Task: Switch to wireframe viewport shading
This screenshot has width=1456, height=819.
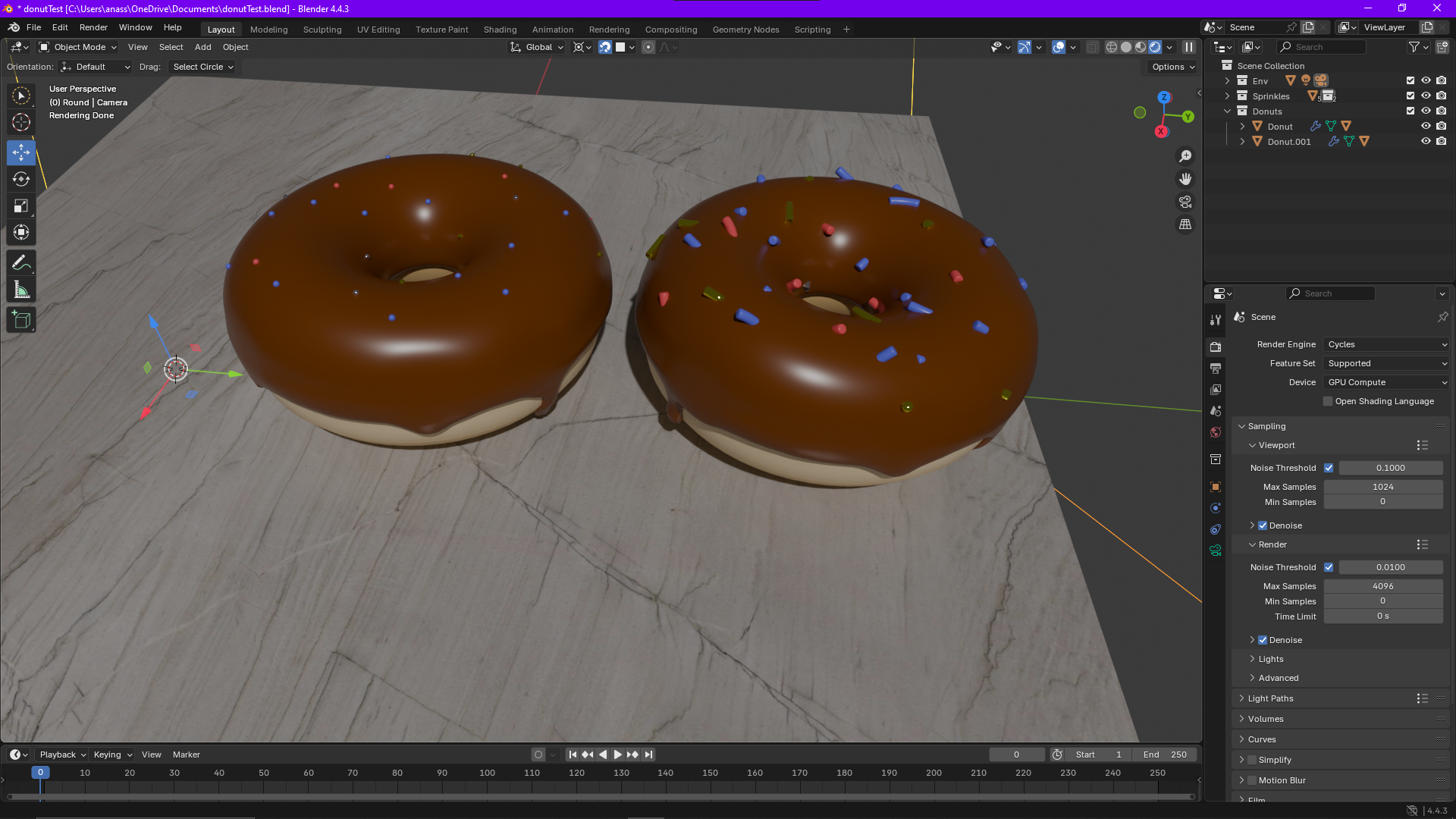Action: tap(1112, 47)
